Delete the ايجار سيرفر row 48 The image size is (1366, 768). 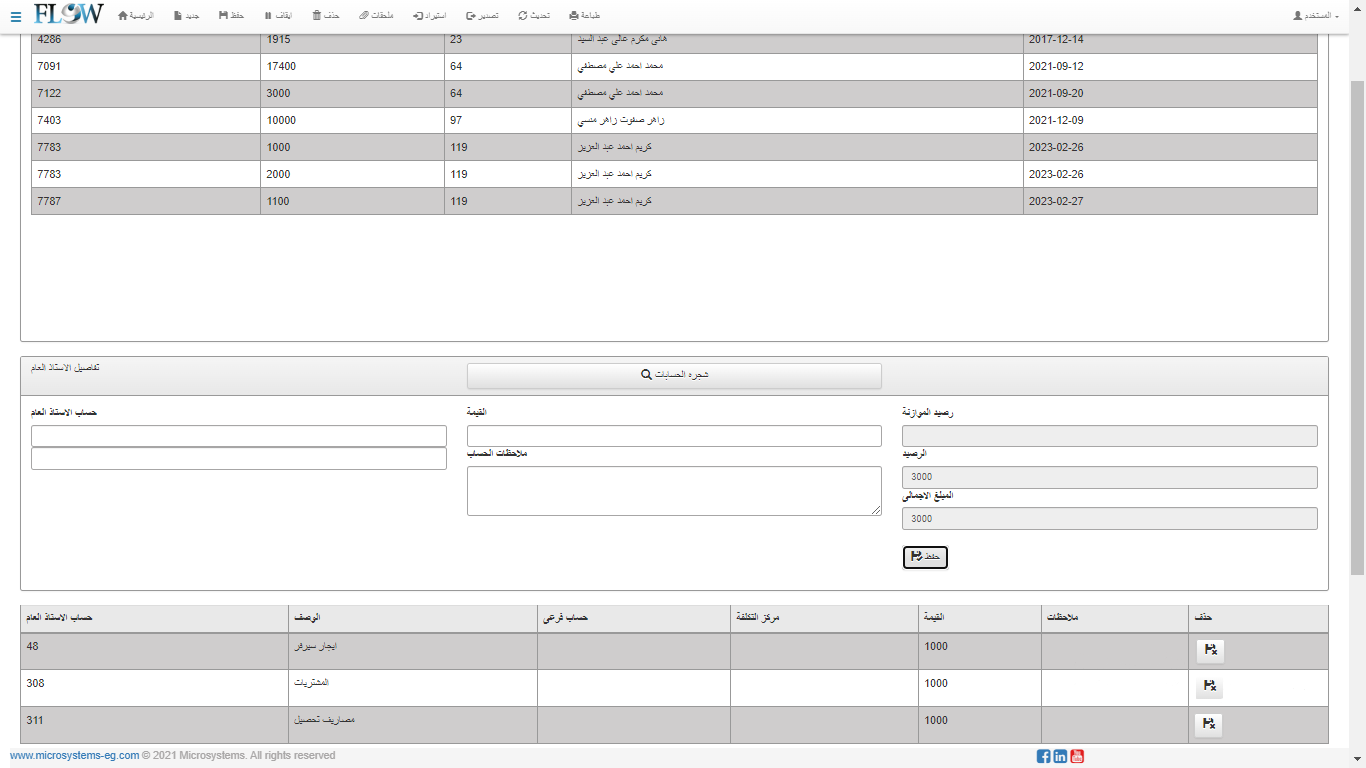(x=1209, y=651)
